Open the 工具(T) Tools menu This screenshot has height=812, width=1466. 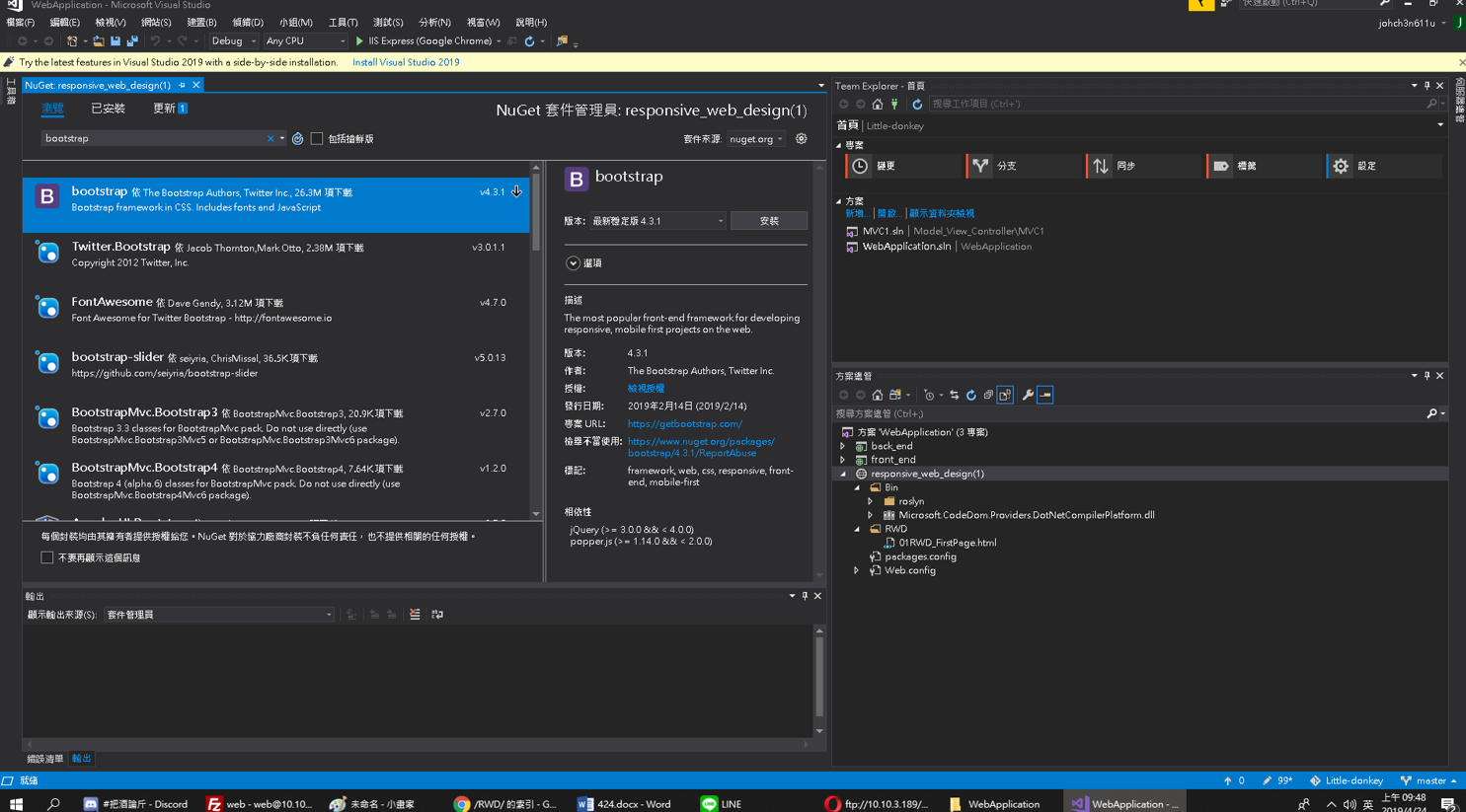point(344,23)
